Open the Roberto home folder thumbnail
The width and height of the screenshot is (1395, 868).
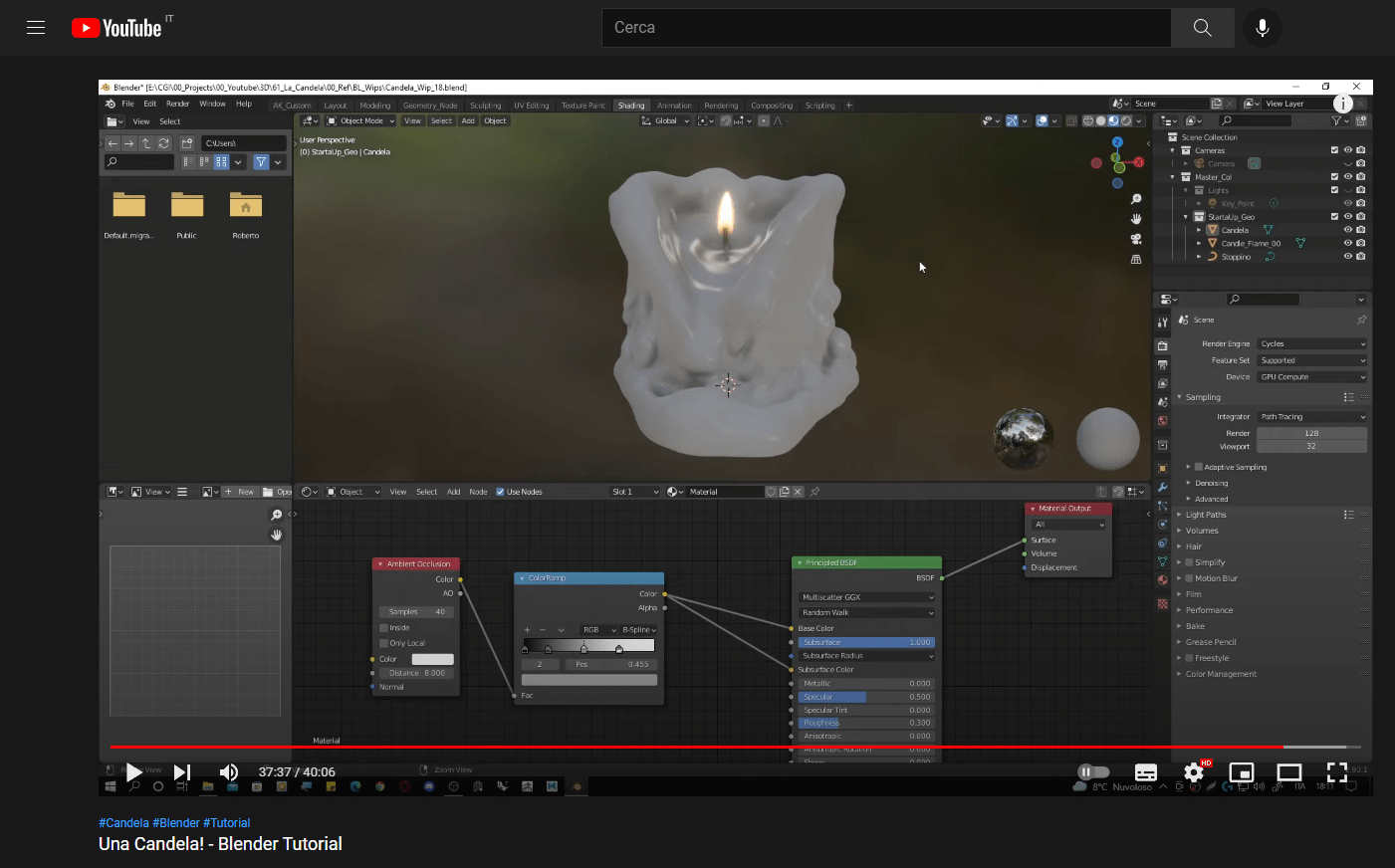click(x=246, y=205)
